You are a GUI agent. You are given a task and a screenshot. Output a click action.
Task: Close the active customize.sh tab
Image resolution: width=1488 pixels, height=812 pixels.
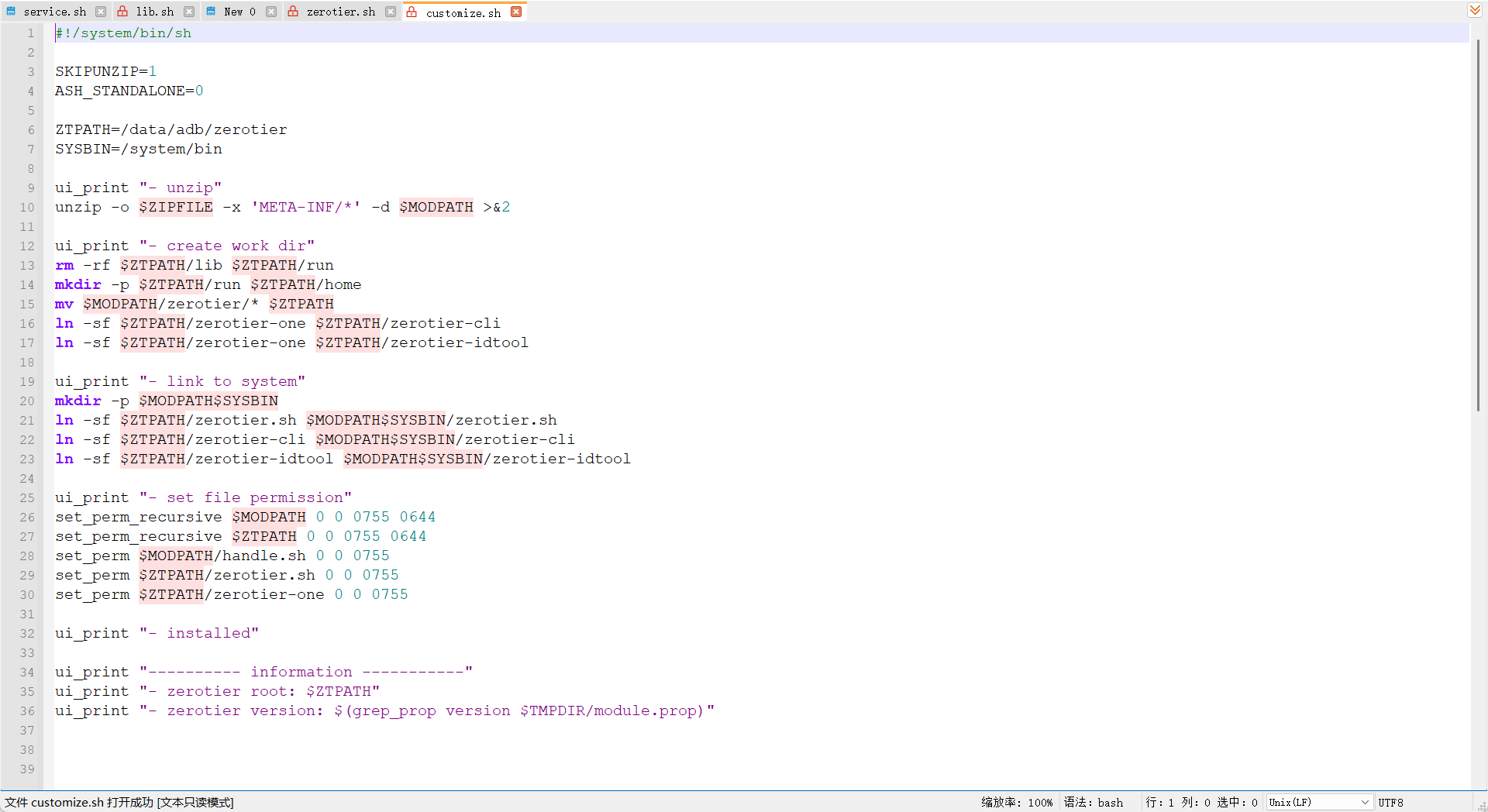[x=516, y=12]
